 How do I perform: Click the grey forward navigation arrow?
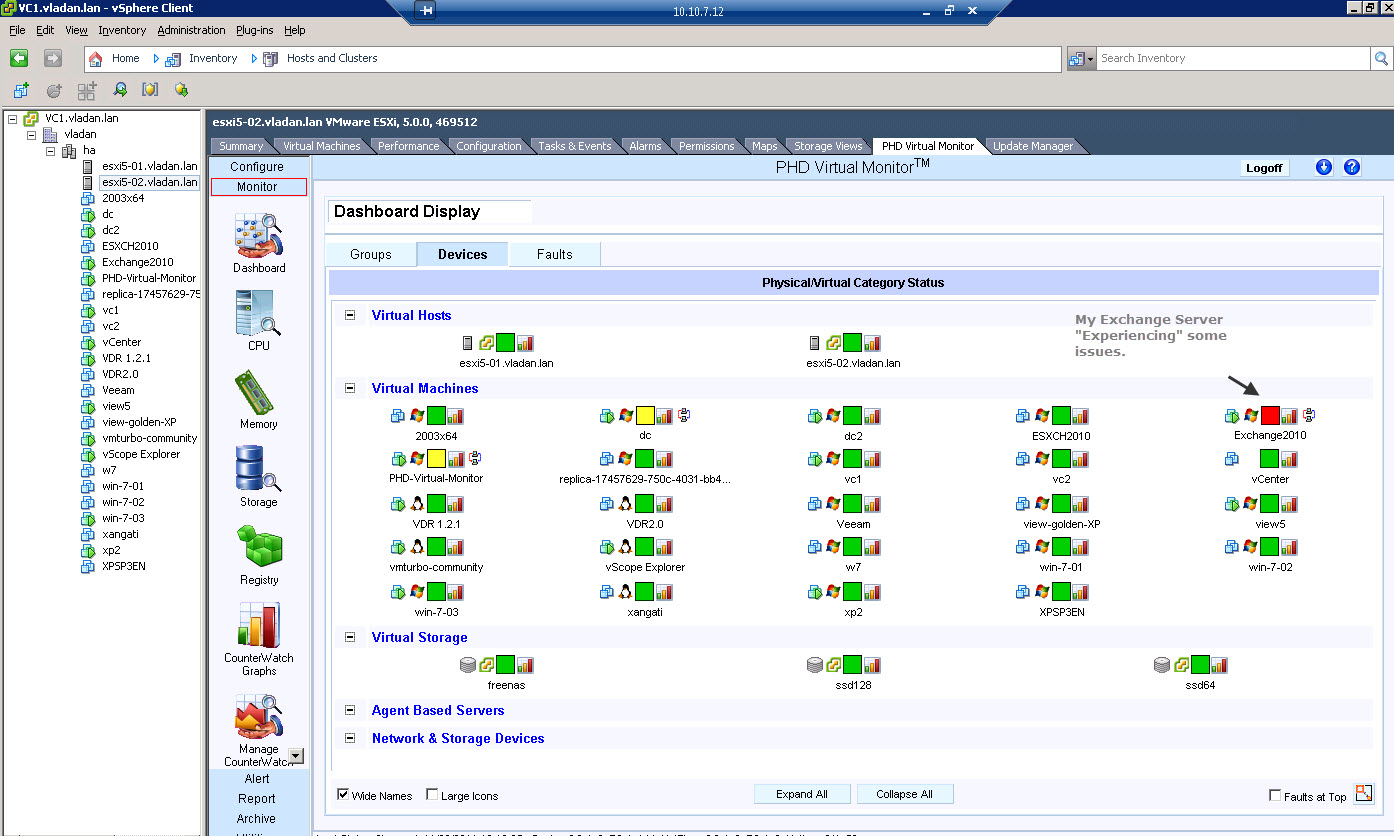(53, 58)
